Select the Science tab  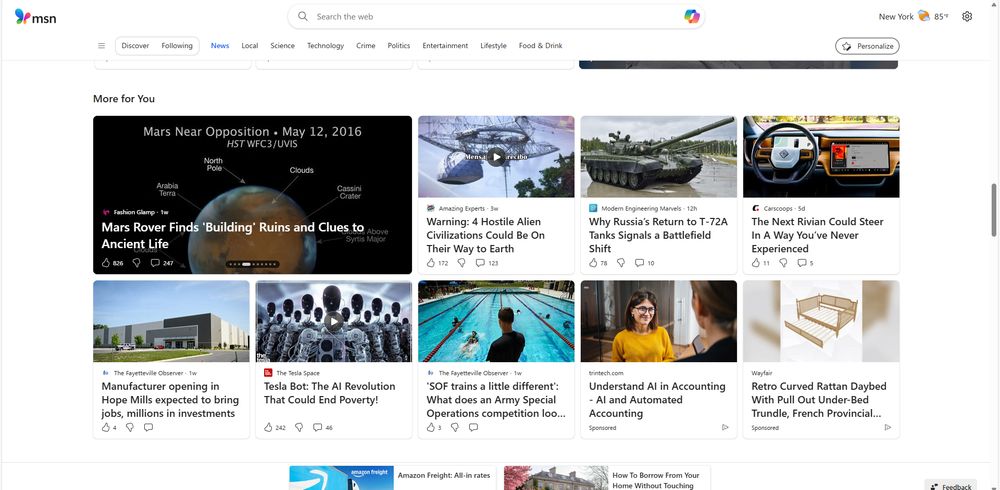(x=283, y=46)
